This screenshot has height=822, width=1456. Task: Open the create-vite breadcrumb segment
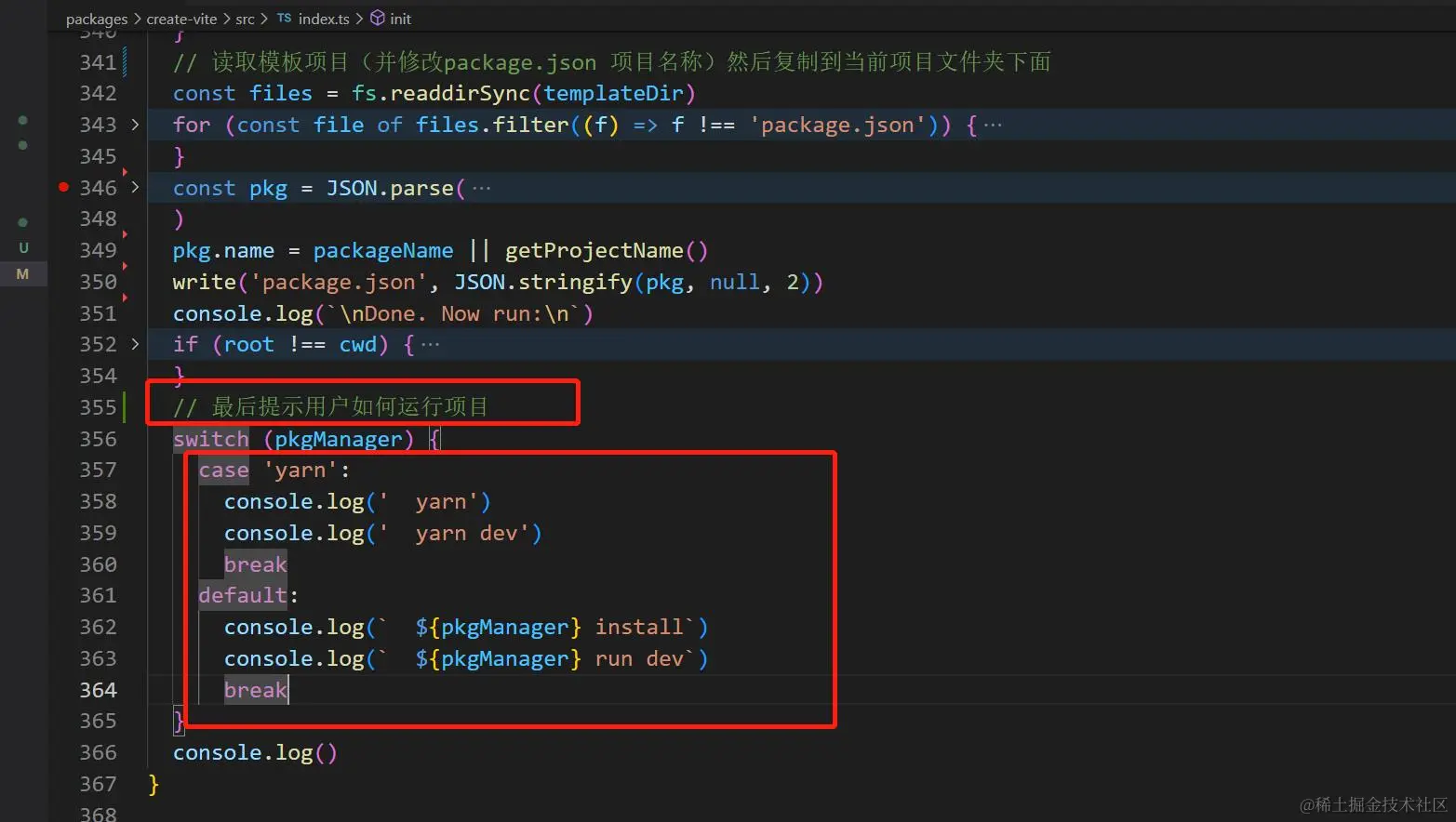(181, 19)
